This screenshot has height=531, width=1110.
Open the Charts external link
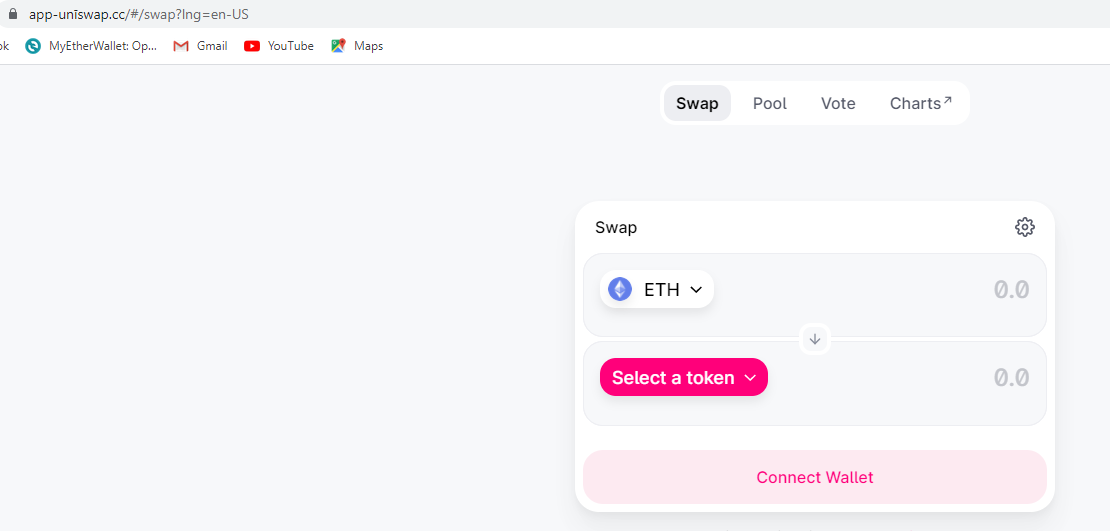[920, 103]
